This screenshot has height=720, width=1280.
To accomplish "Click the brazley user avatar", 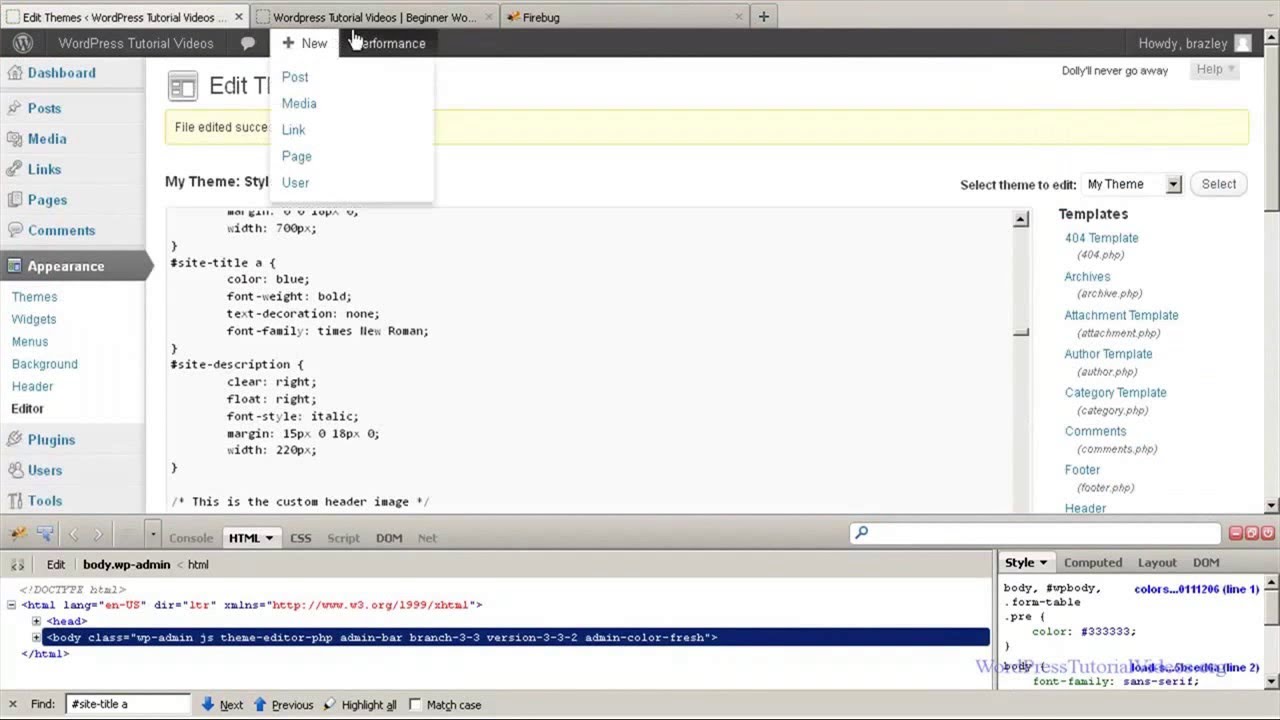I will pyautogui.click(x=1243, y=44).
